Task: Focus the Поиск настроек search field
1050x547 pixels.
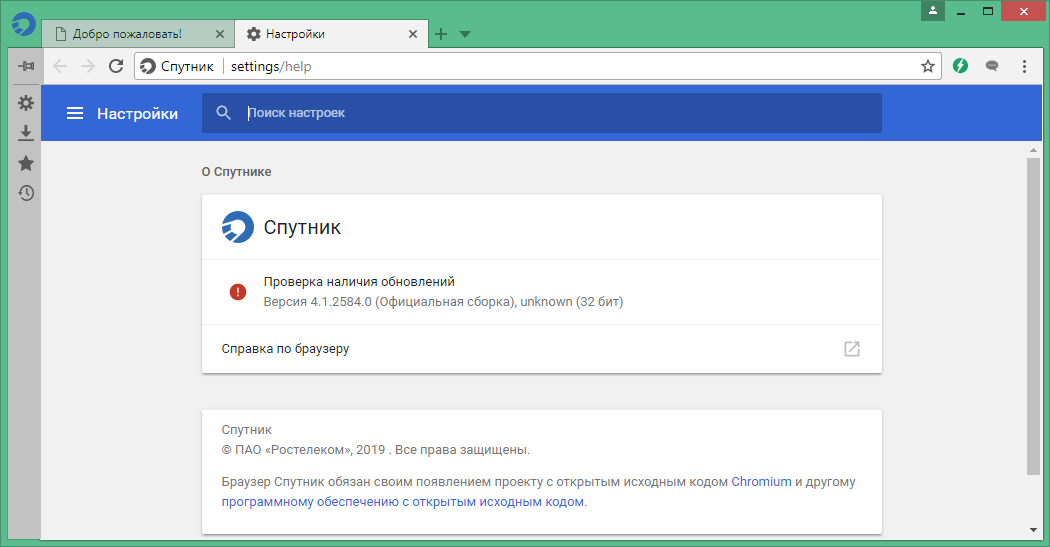Action: (x=542, y=113)
